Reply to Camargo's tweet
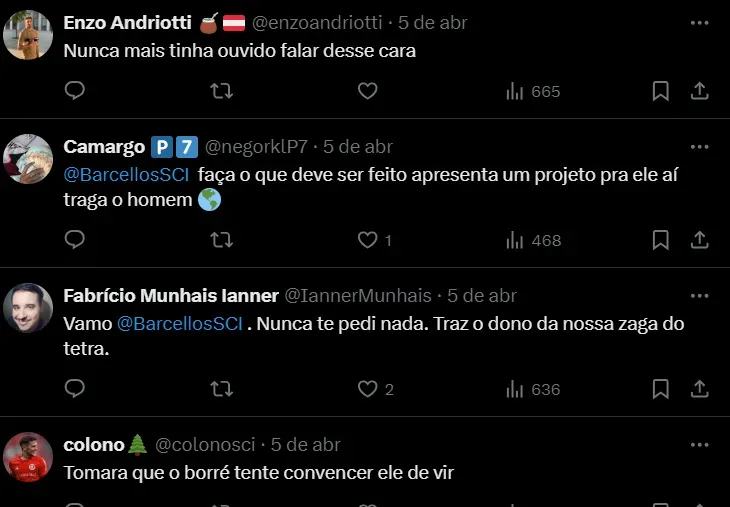The width and height of the screenshot is (730, 507). click(x=75, y=240)
